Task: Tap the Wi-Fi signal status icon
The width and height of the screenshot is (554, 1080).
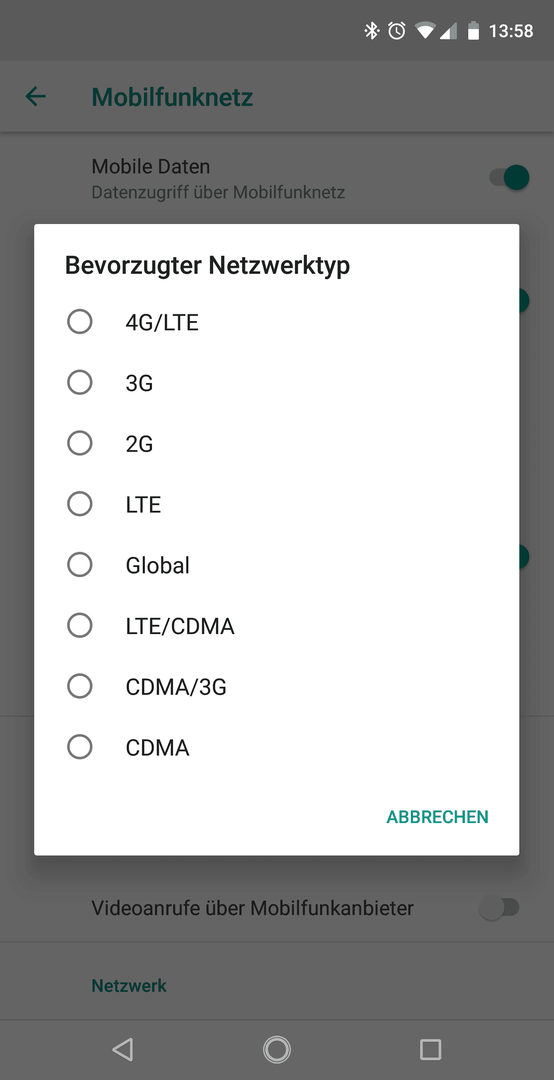Action: [x=425, y=30]
